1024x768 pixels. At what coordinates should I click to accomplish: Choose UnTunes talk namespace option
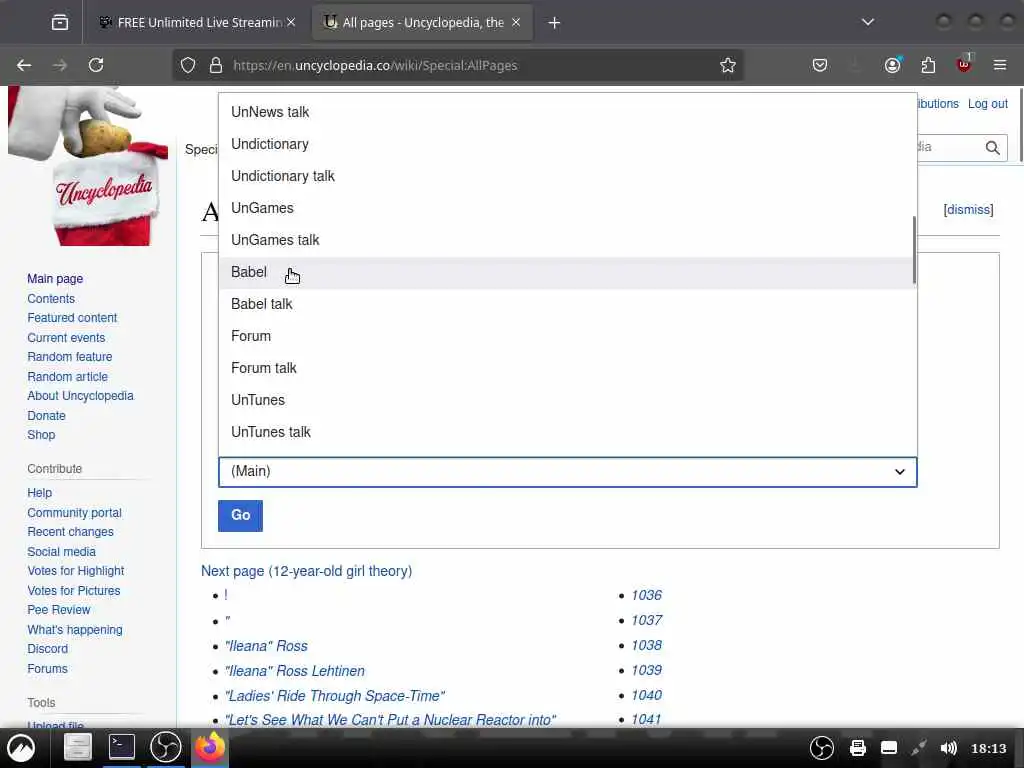(567, 432)
